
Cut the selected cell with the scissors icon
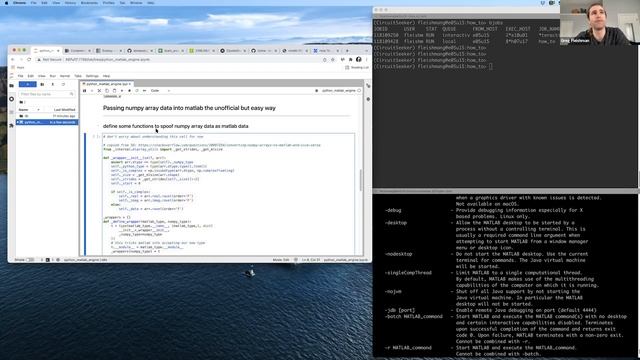99,91
